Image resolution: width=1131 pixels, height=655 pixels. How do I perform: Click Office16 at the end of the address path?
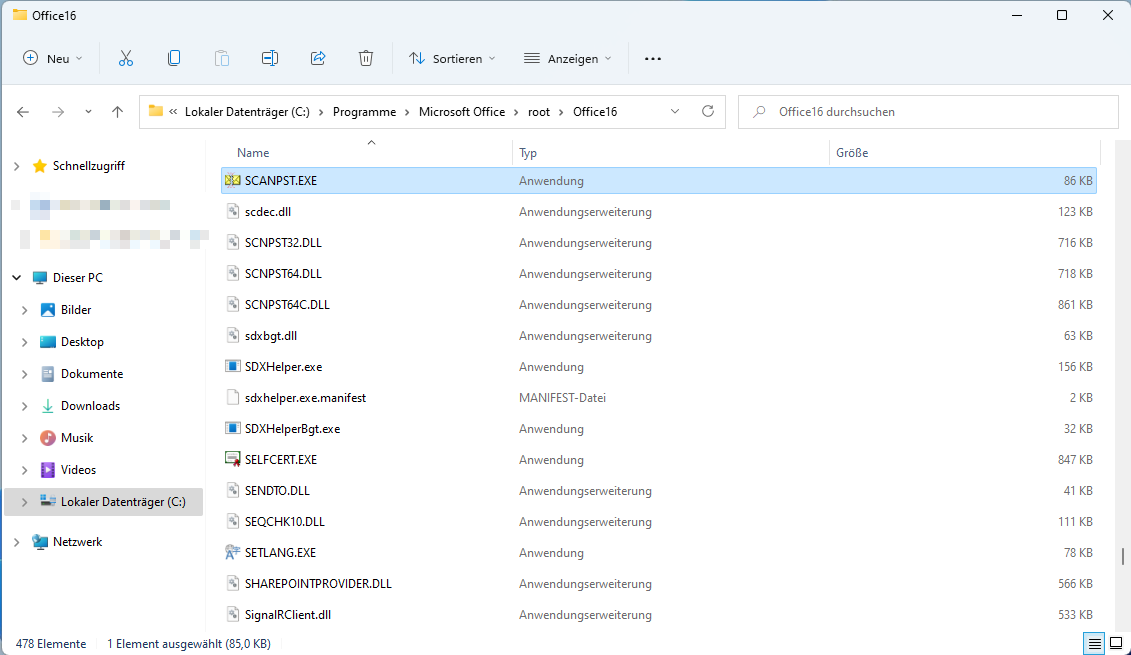[595, 112]
